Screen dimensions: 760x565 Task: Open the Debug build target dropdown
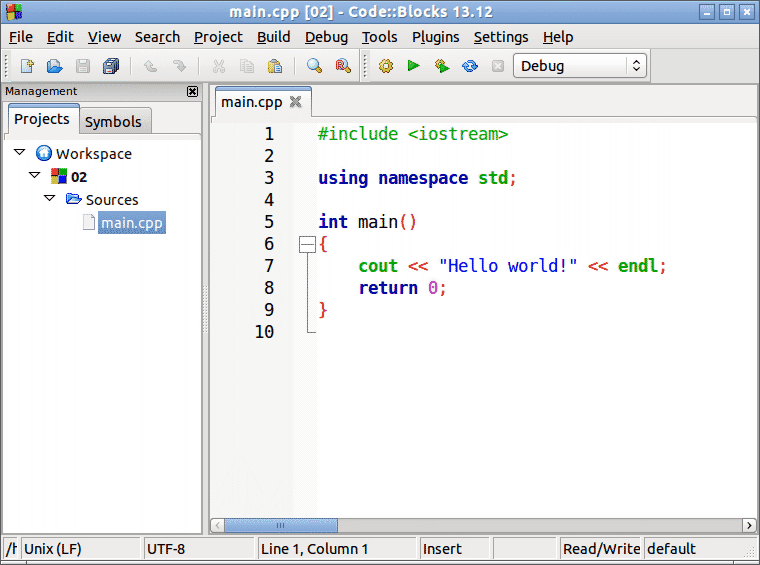point(580,66)
